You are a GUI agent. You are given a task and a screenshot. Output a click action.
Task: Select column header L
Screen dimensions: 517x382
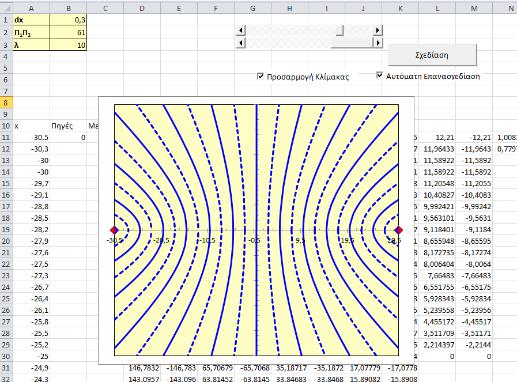point(437,9)
